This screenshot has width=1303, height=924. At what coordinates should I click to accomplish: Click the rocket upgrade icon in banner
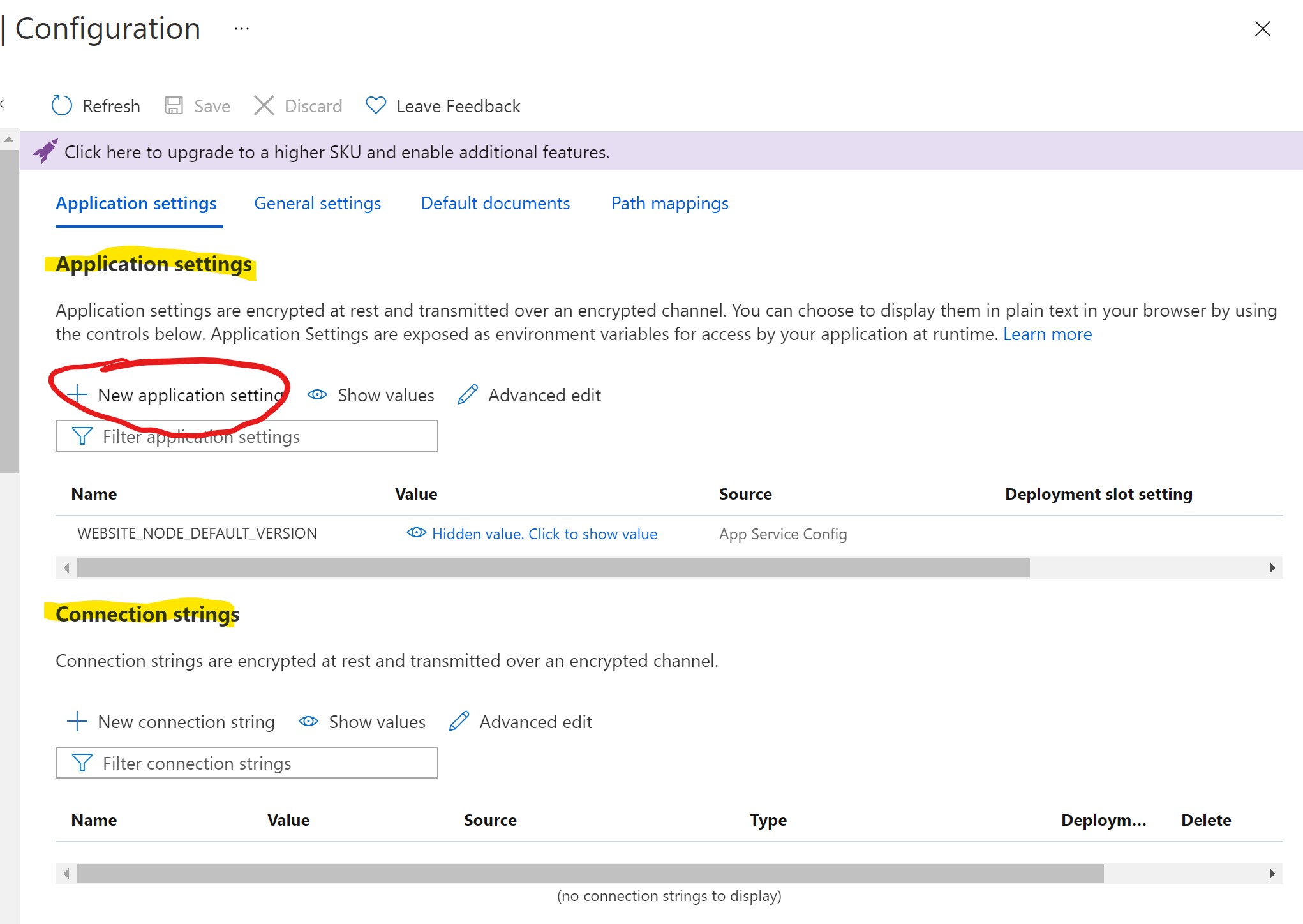(x=45, y=151)
